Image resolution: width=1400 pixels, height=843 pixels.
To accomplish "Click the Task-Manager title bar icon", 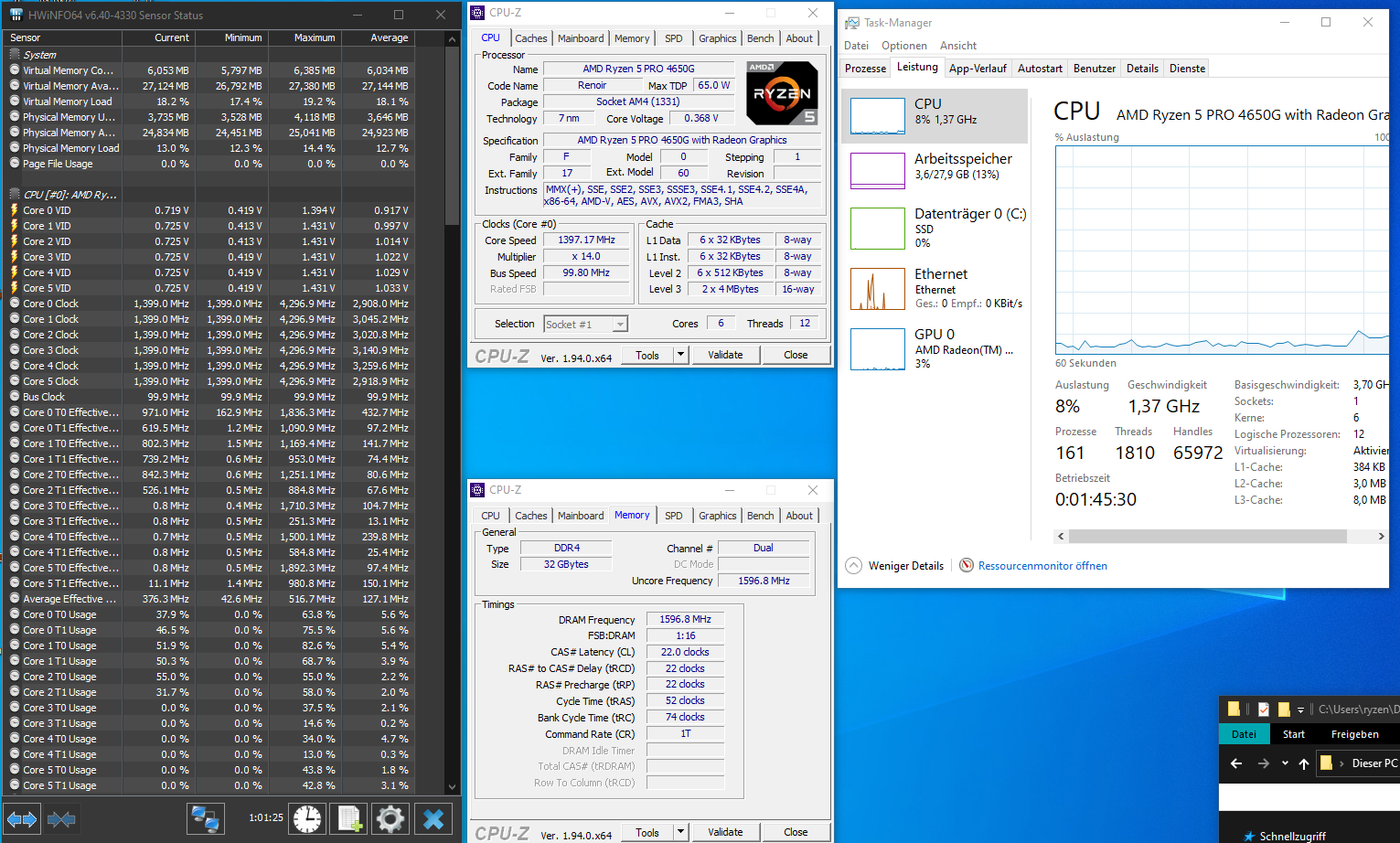I will click(852, 23).
